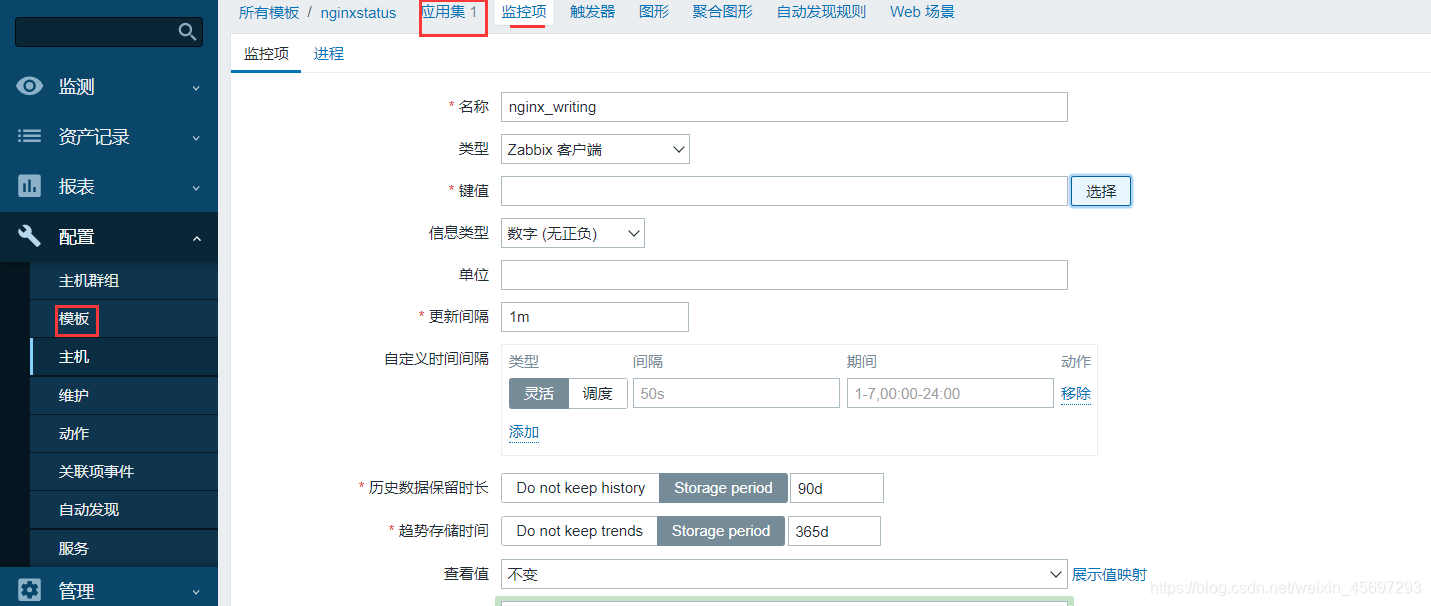This screenshot has width=1431, height=606.
Task: Select the 灵活 interval type toggle
Action: coord(539,393)
